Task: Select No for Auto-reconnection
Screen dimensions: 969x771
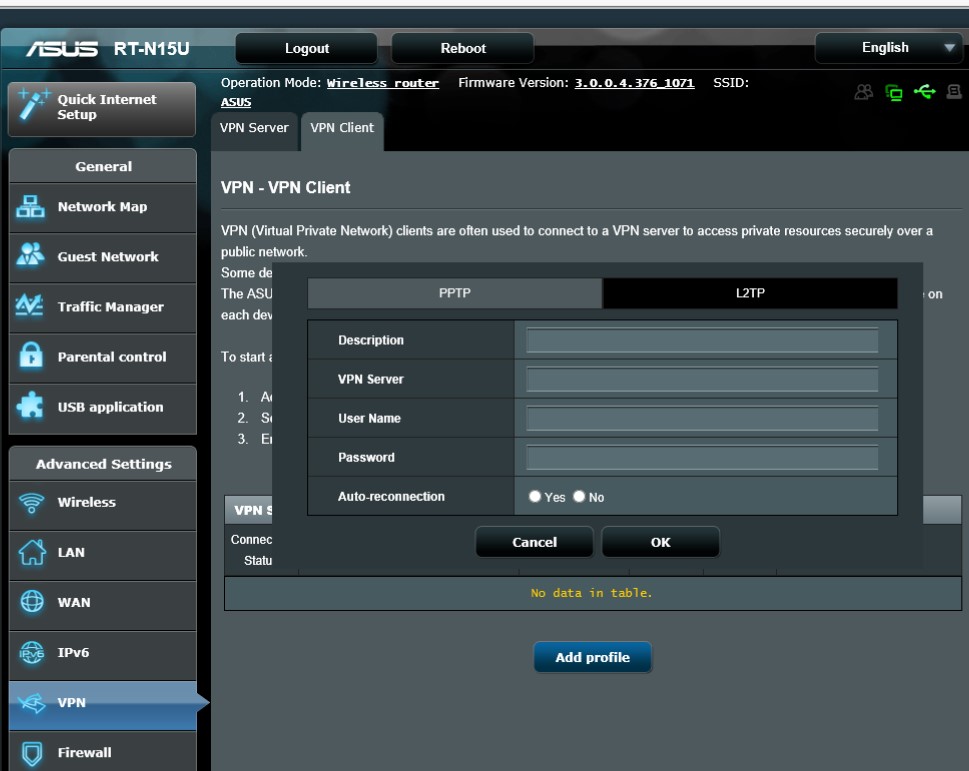Action: tap(579, 497)
